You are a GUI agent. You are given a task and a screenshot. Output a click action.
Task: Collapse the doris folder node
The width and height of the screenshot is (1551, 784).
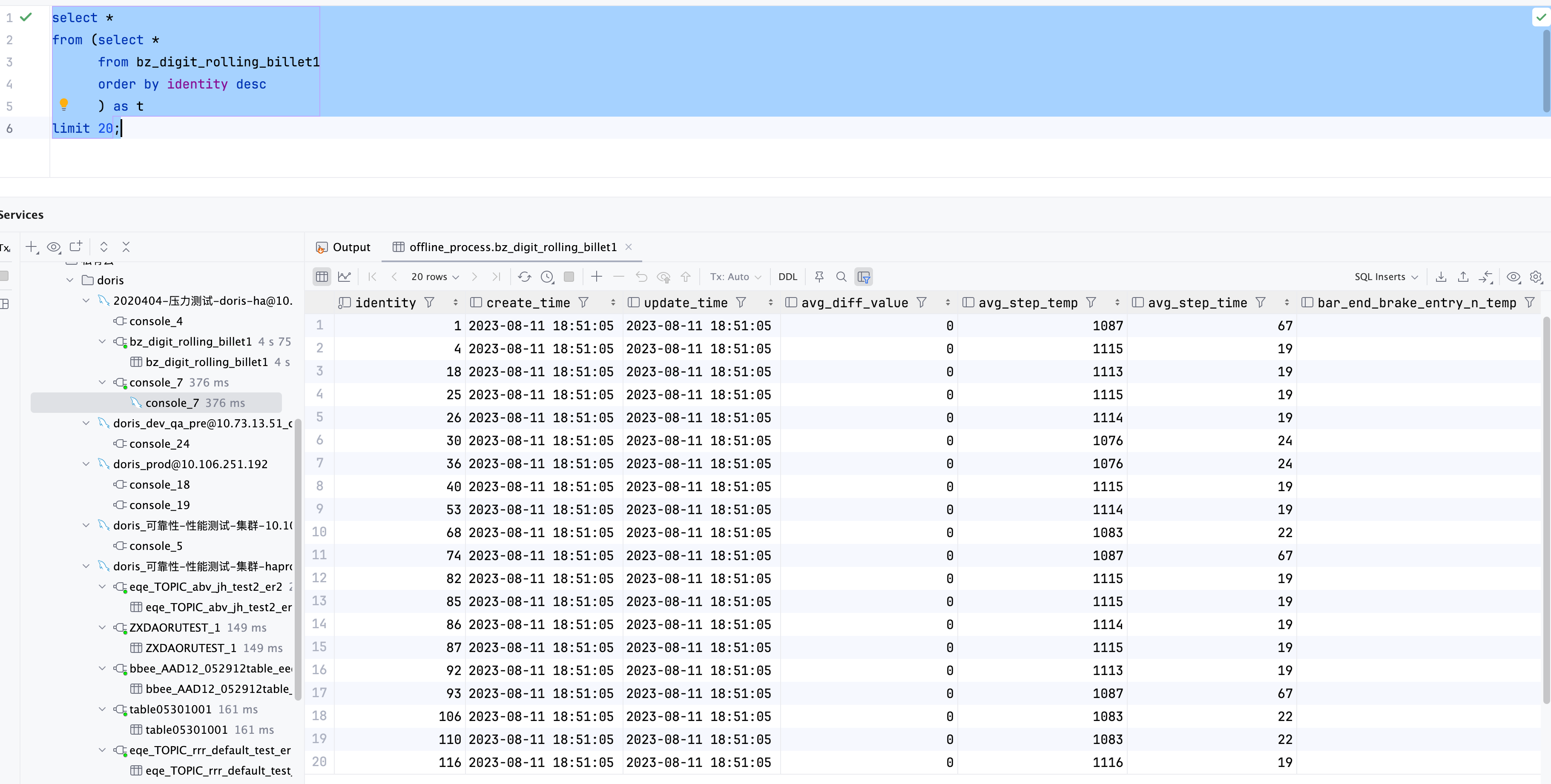(x=70, y=280)
